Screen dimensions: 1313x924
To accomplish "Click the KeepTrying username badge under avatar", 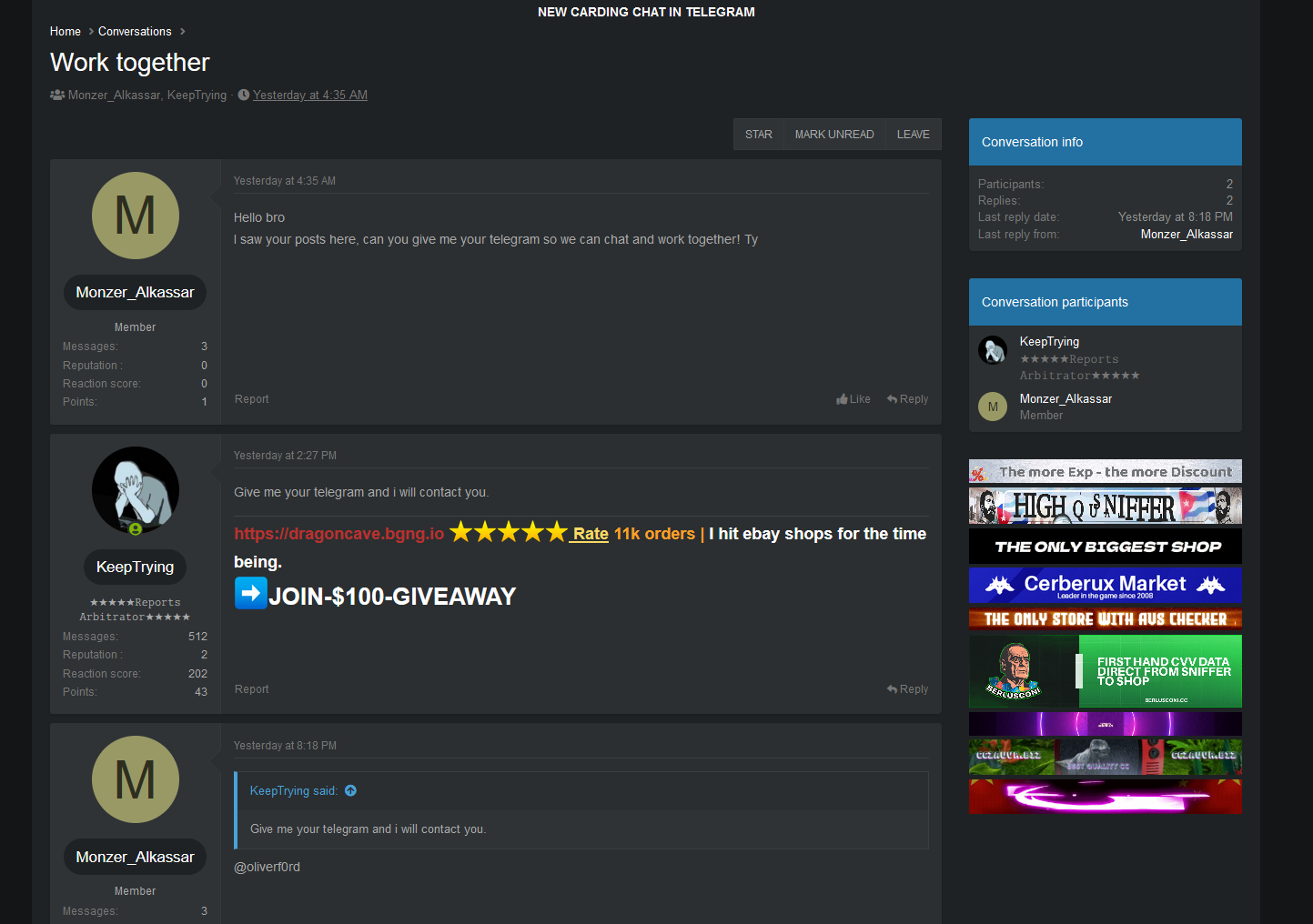I will tap(136, 567).
